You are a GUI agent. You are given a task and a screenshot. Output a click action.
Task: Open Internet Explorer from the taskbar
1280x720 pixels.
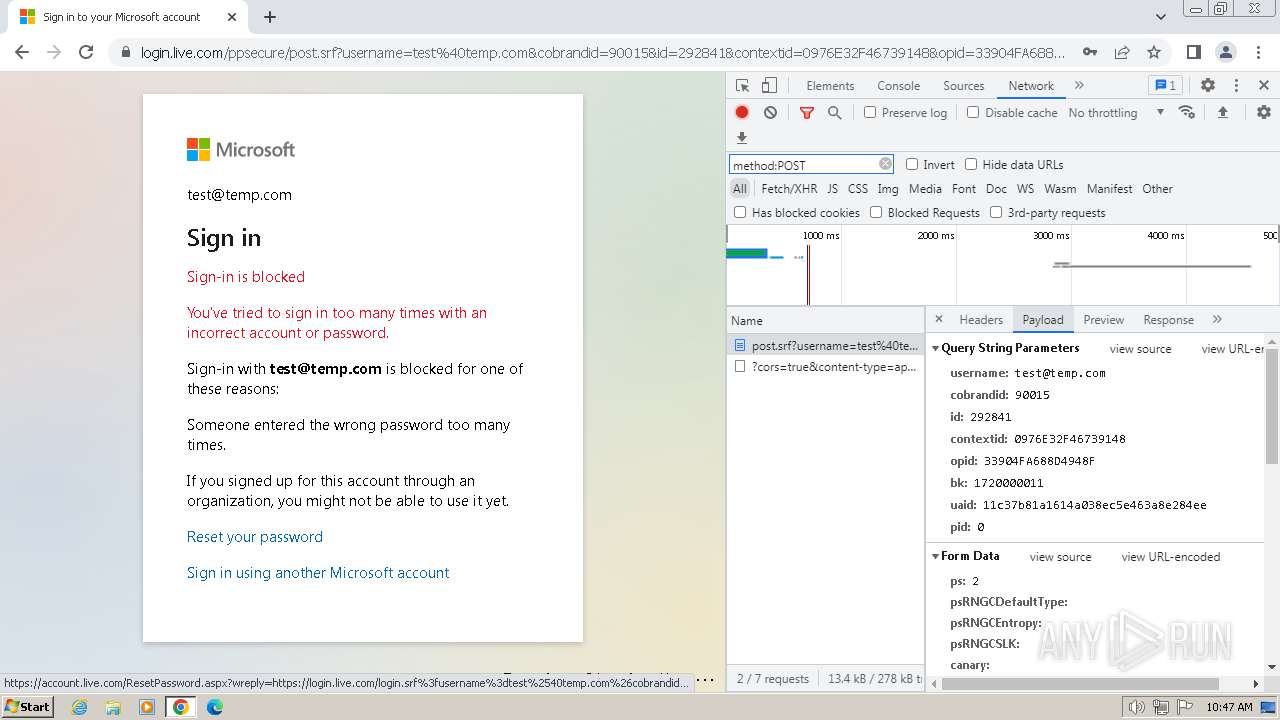[80, 707]
